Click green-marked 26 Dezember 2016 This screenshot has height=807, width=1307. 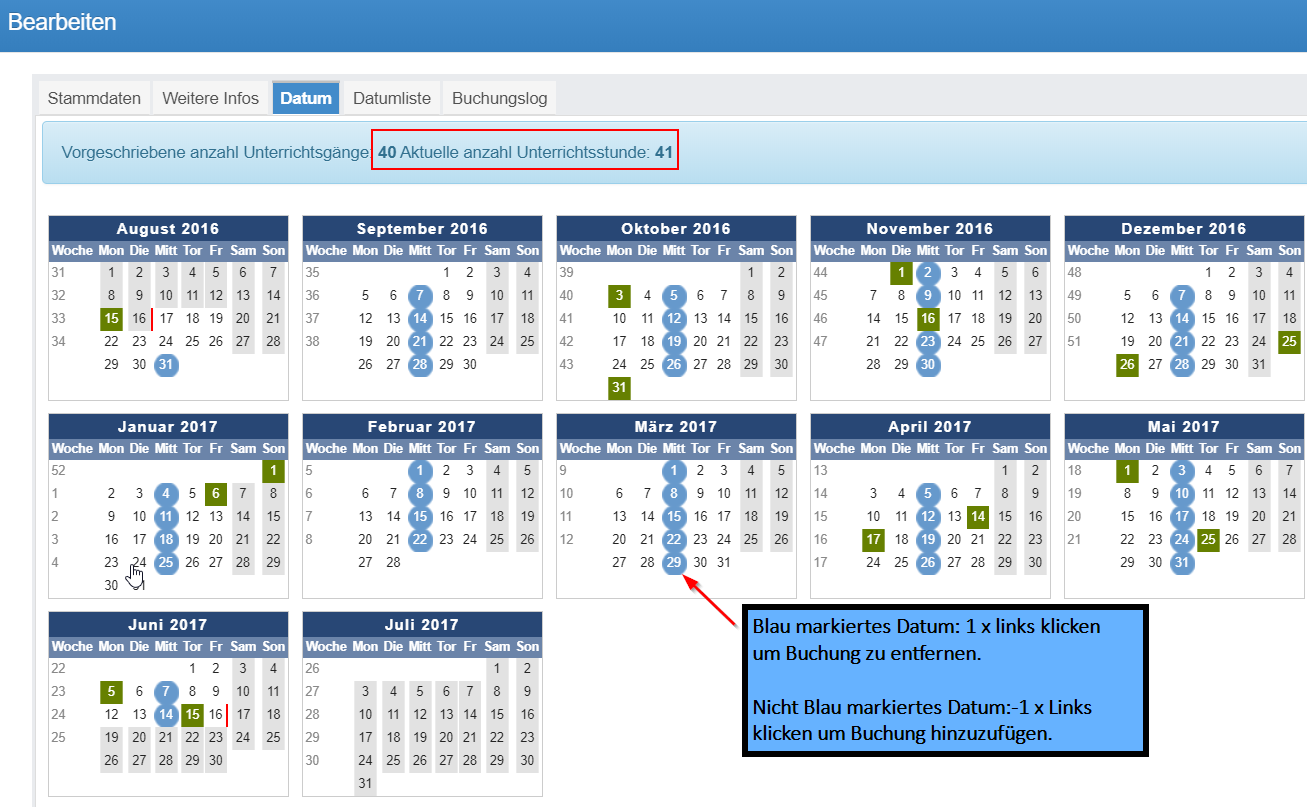(x=1128, y=365)
